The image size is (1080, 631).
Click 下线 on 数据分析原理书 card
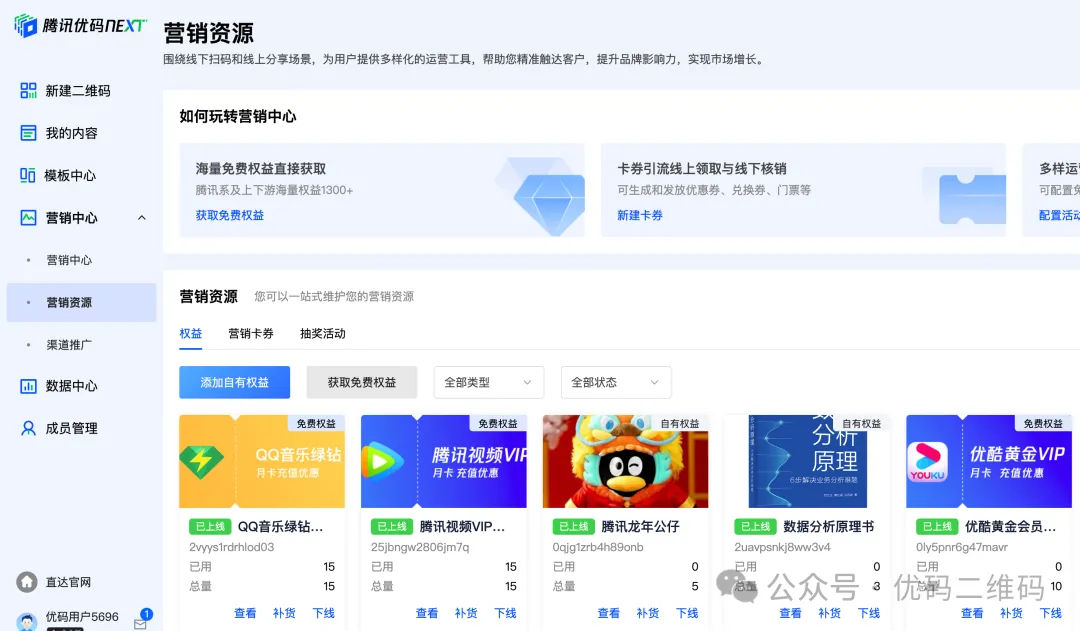pos(869,613)
